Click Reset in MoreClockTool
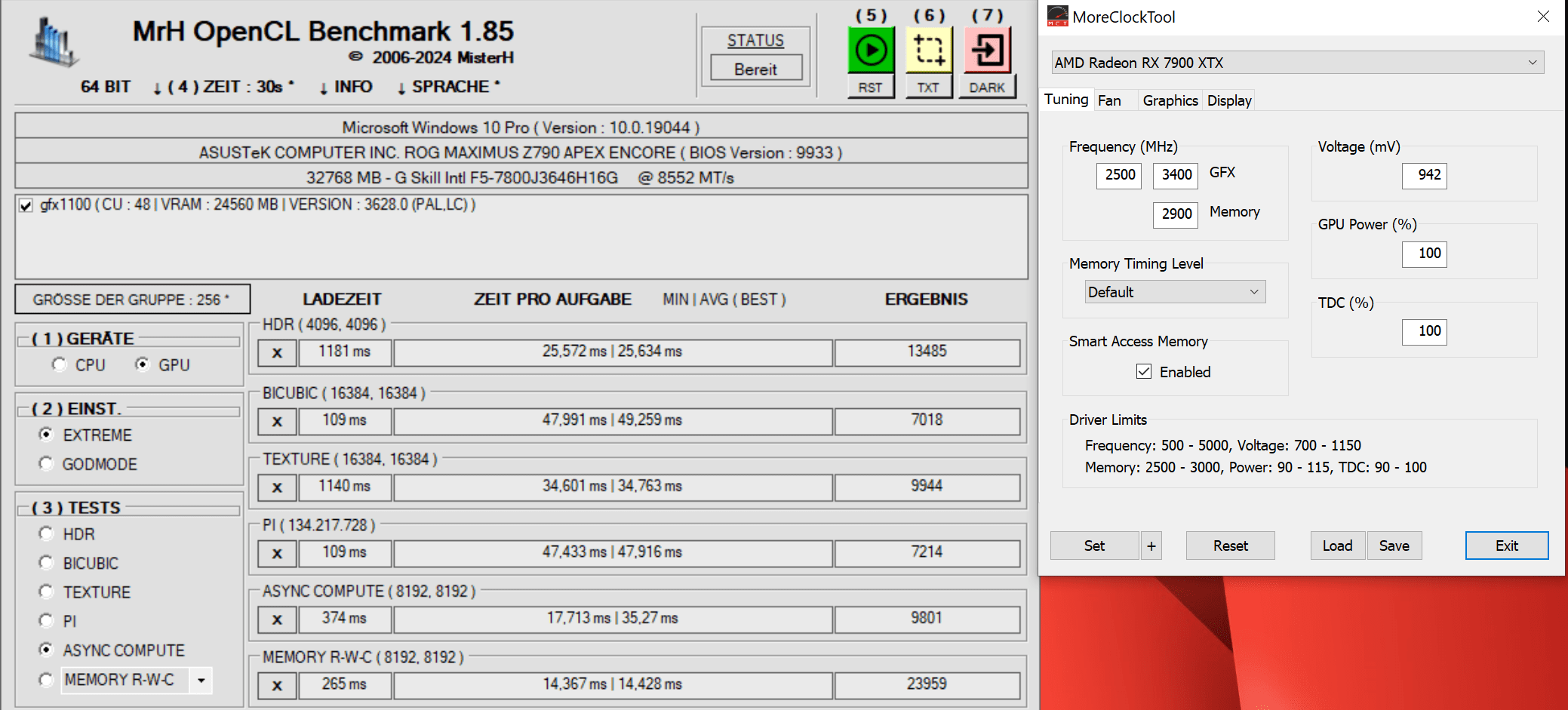This screenshot has height=710, width=1568. 1230,546
